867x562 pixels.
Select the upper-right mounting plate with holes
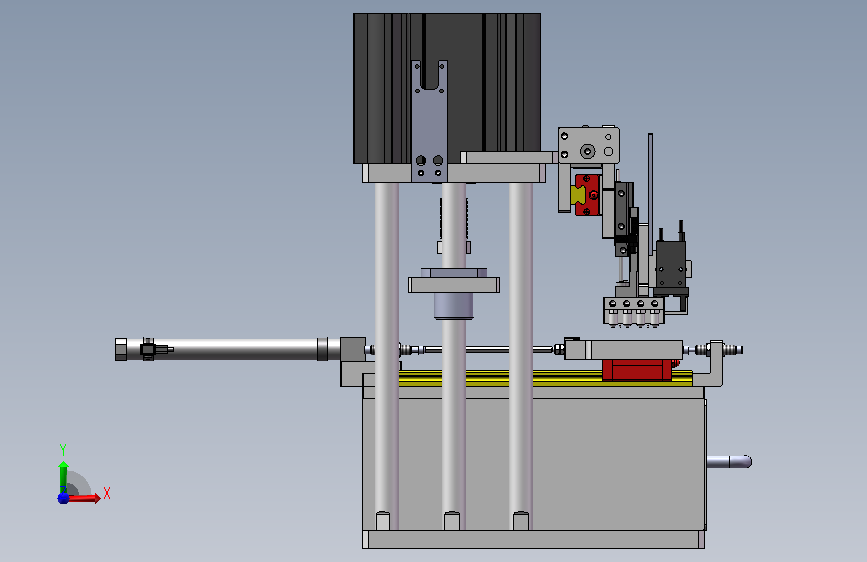pyautogui.click(x=589, y=145)
